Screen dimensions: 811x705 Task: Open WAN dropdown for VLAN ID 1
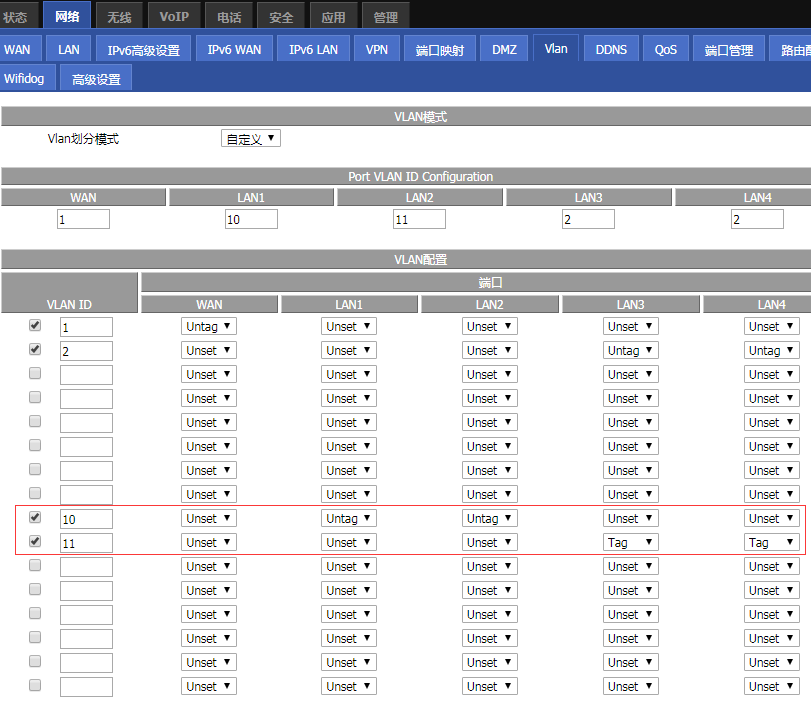208,326
